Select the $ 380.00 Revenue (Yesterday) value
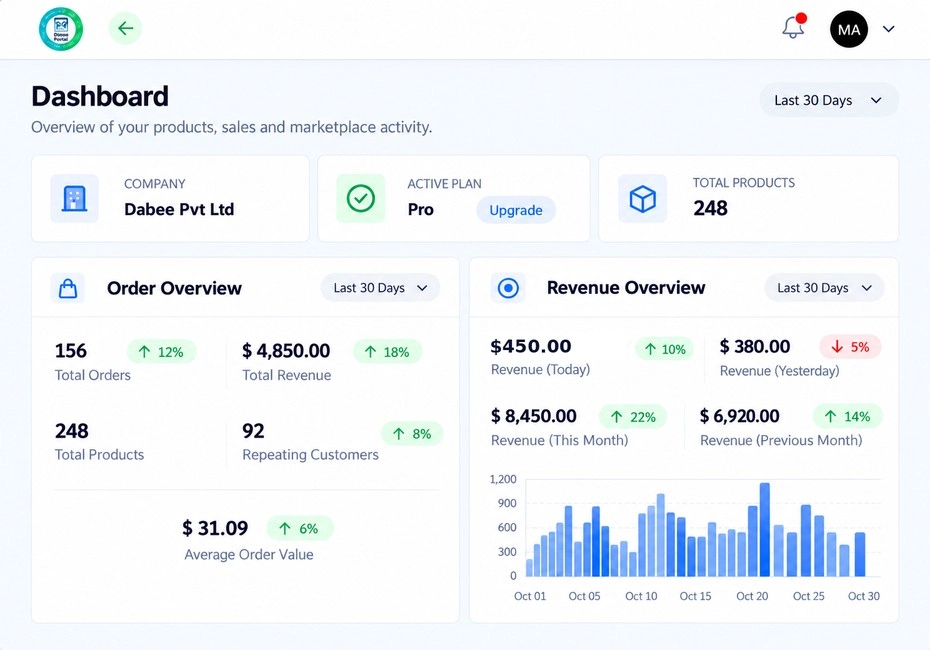This screenshot has width=930, height=650. tap(754, 346)
